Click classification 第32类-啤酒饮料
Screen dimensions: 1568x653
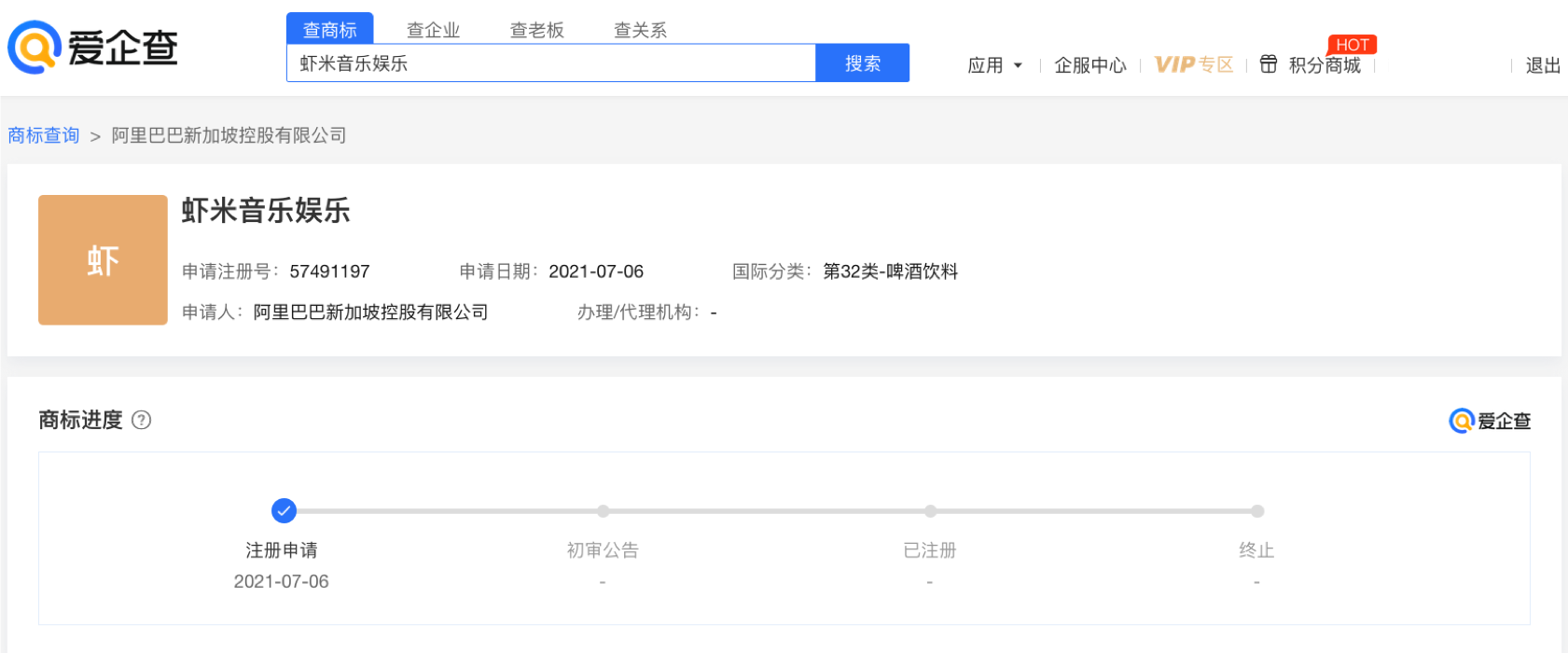click(x=891, y=271)
